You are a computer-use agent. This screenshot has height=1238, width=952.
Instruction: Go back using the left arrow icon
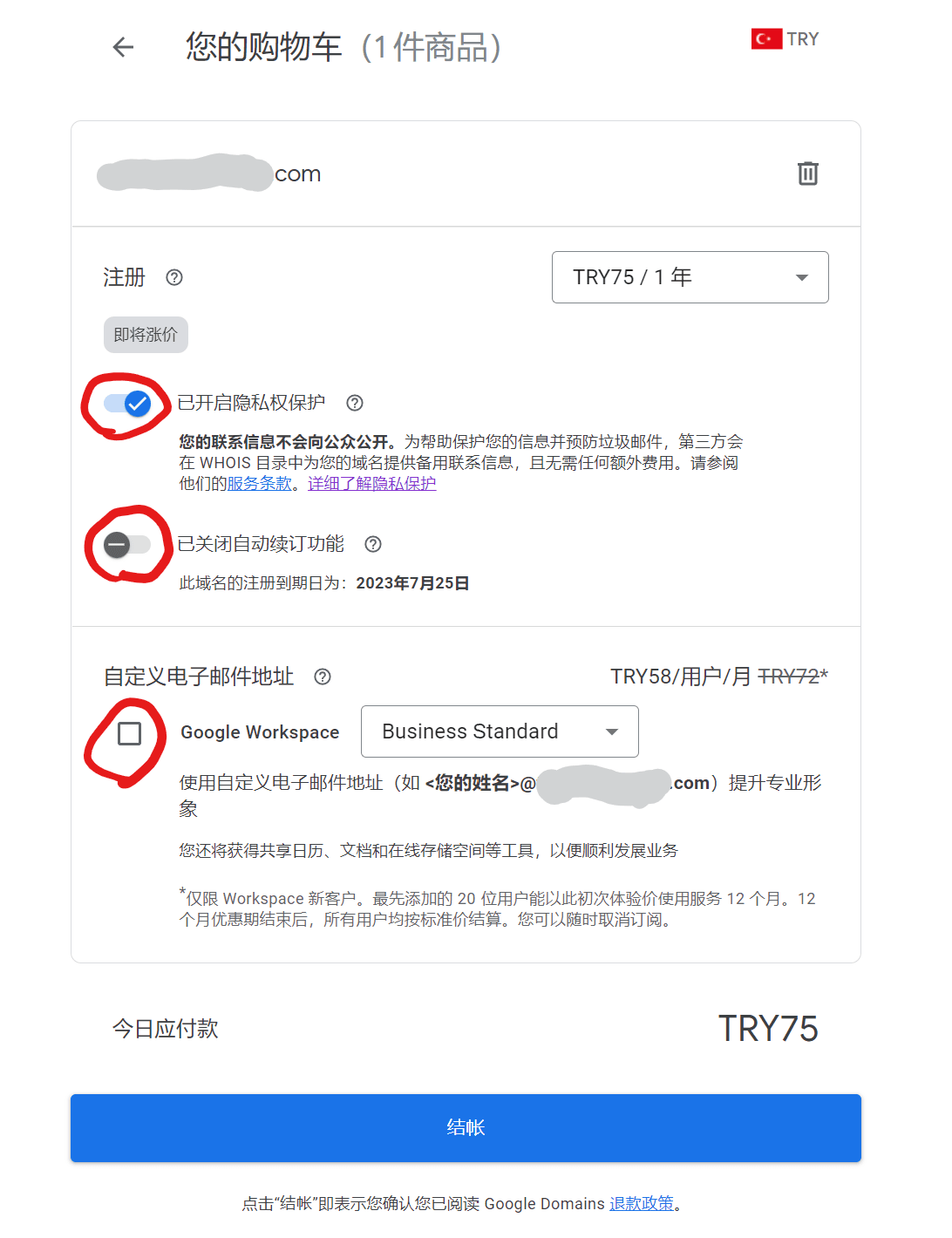point(124,47)
